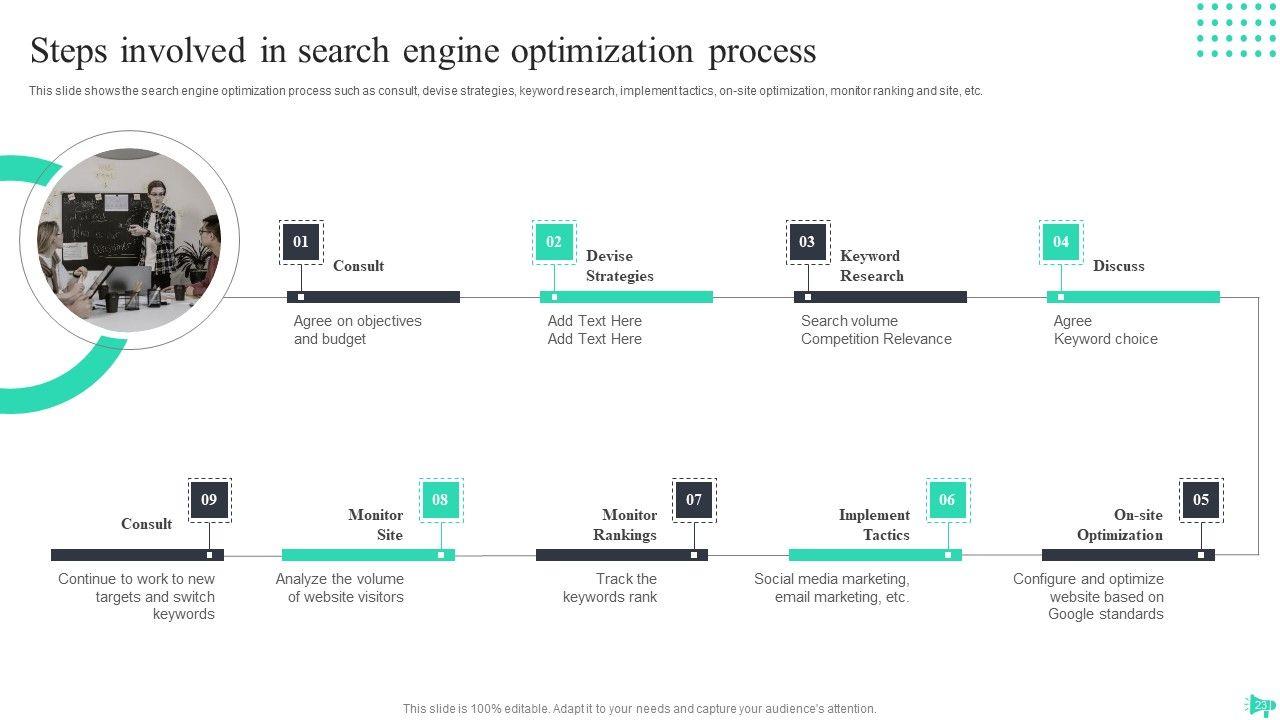Select the 'Implement Tactics' heading

point(874,525)
